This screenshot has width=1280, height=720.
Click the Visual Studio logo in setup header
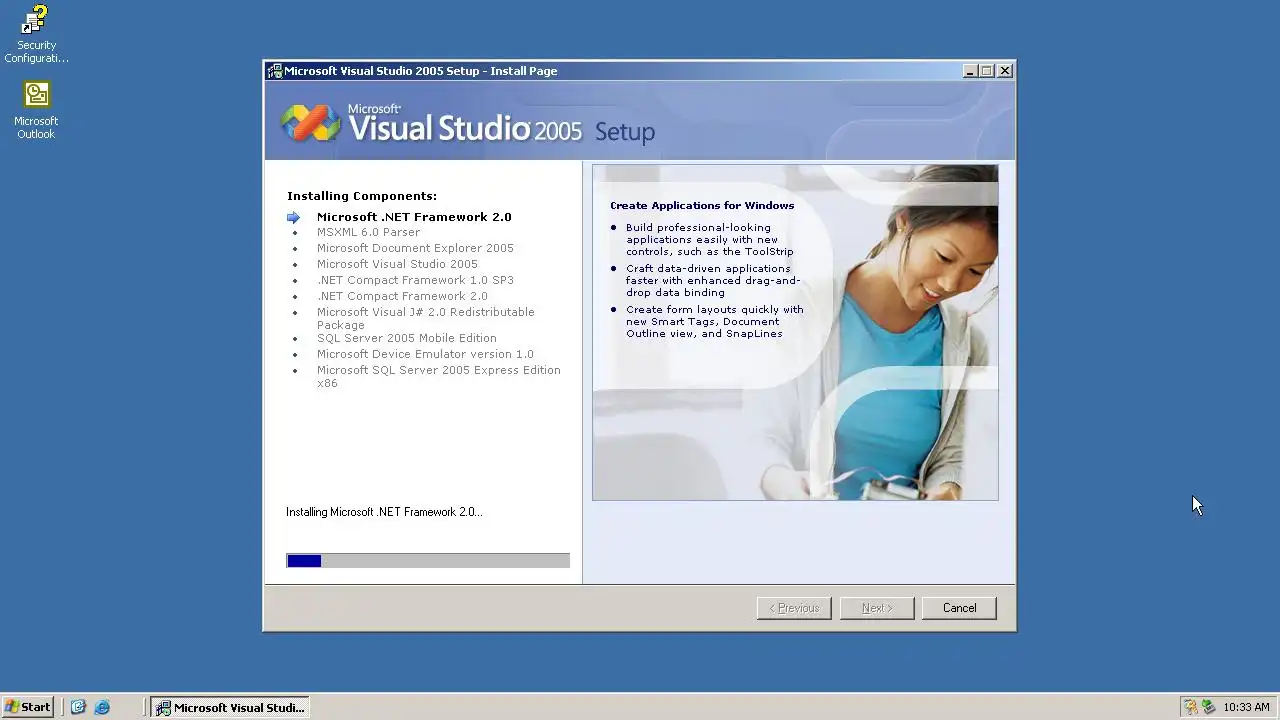[x=310, y=123]
